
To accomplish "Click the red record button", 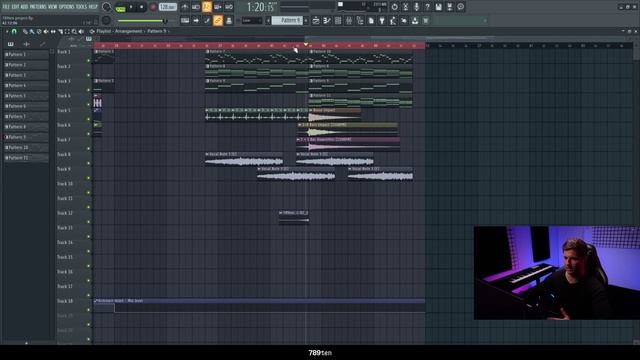I will coord(153,7).
